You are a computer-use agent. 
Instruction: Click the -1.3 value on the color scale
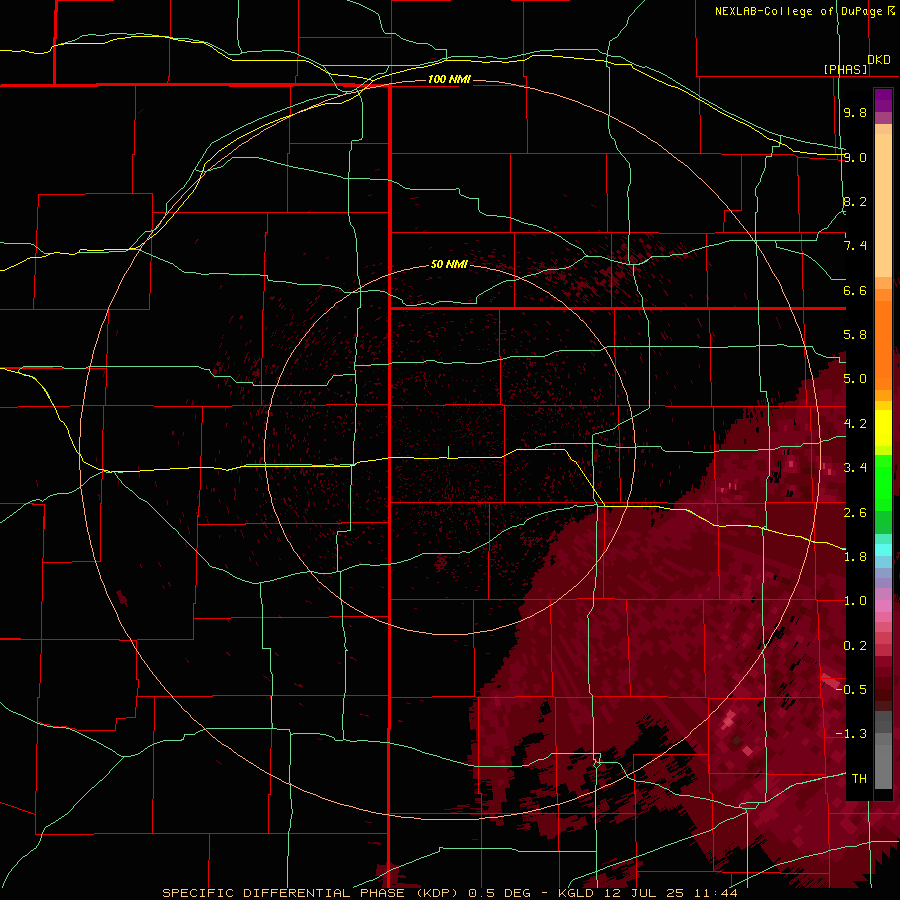(851, 734)
